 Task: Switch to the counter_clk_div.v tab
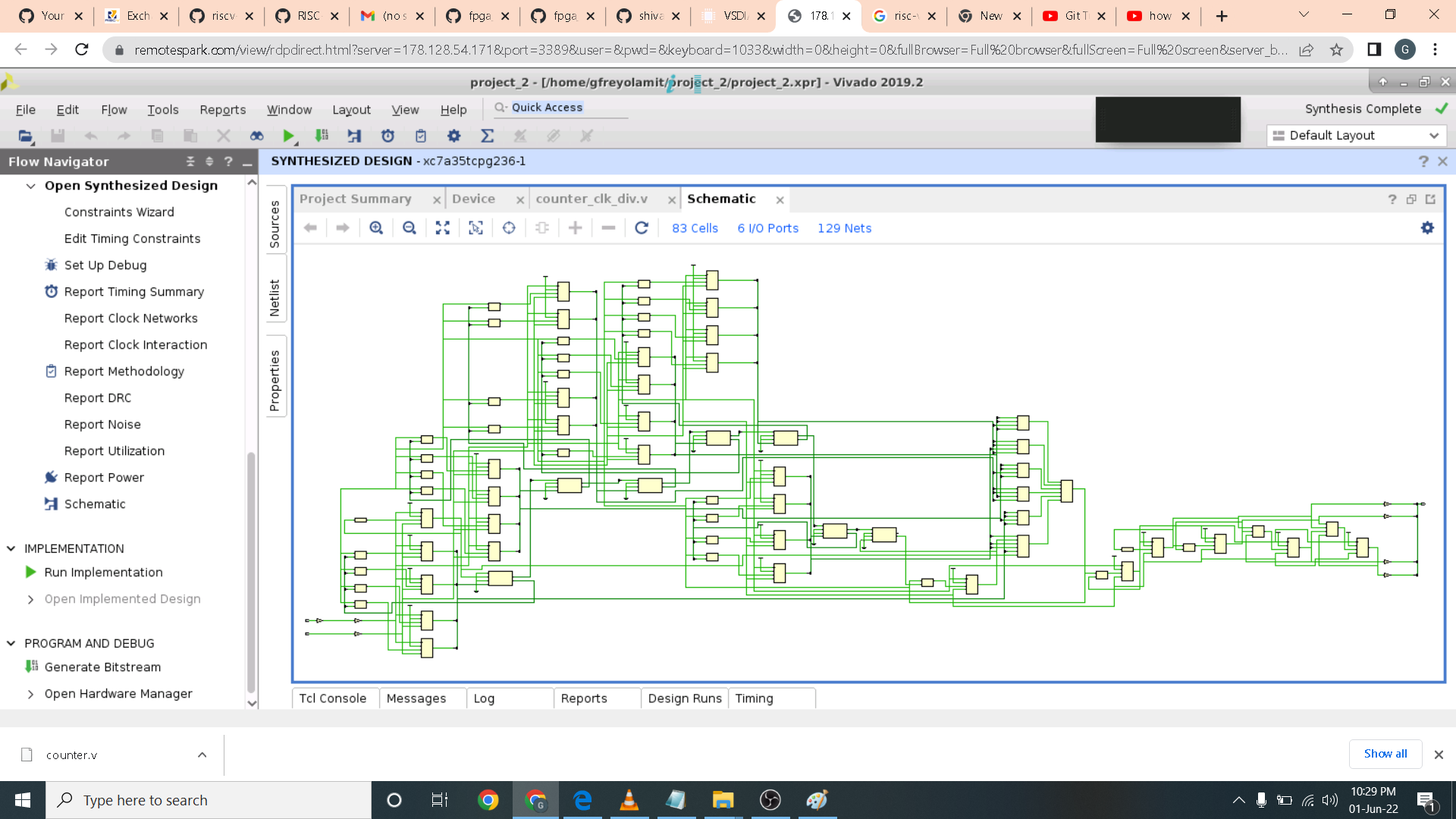pos(591,199)
